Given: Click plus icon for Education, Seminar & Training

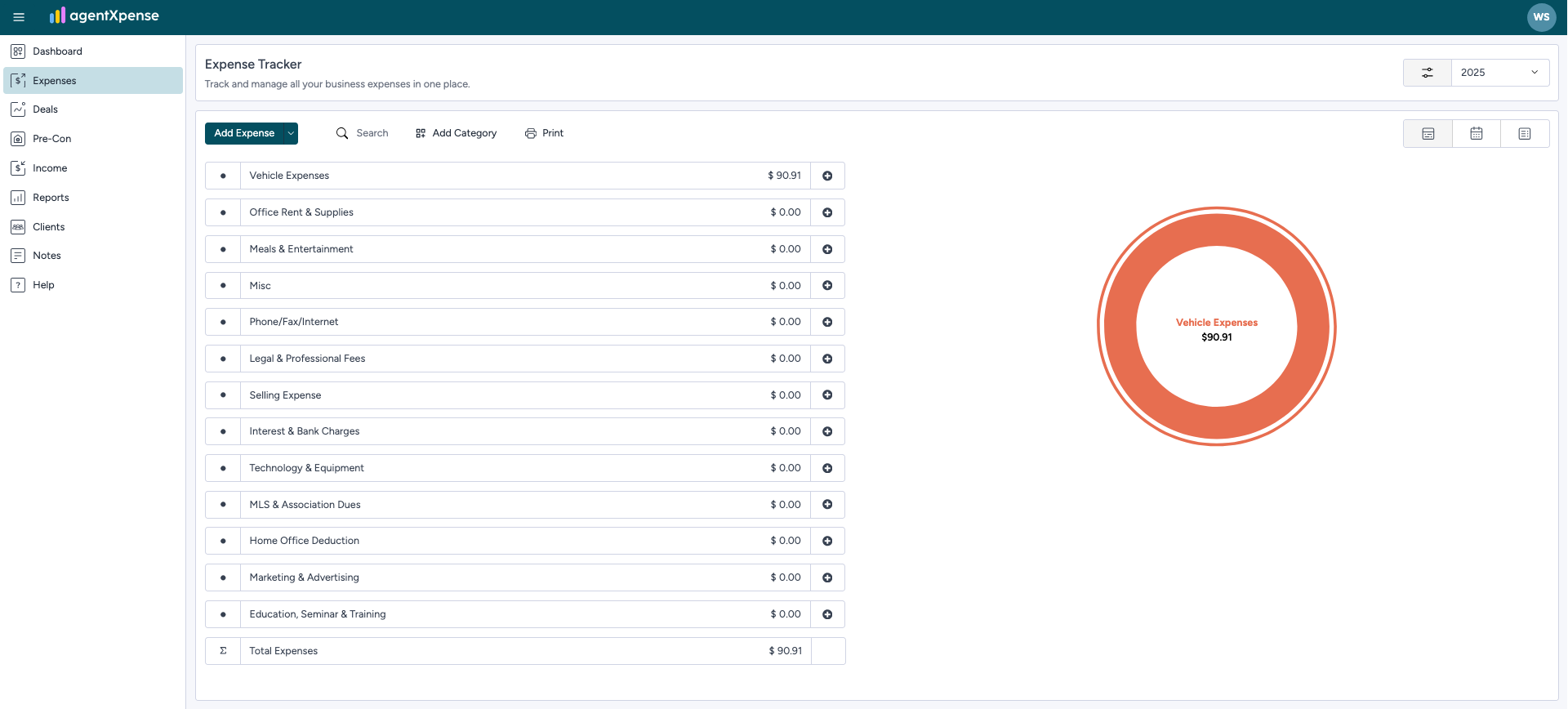Looking at the screenshot, I should 827,614.
